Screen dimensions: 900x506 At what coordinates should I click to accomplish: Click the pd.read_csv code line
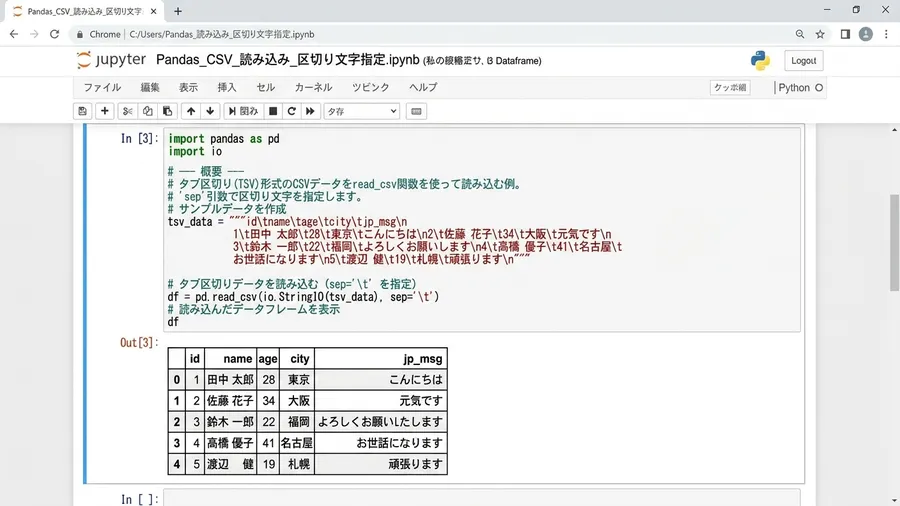[303, 297]
